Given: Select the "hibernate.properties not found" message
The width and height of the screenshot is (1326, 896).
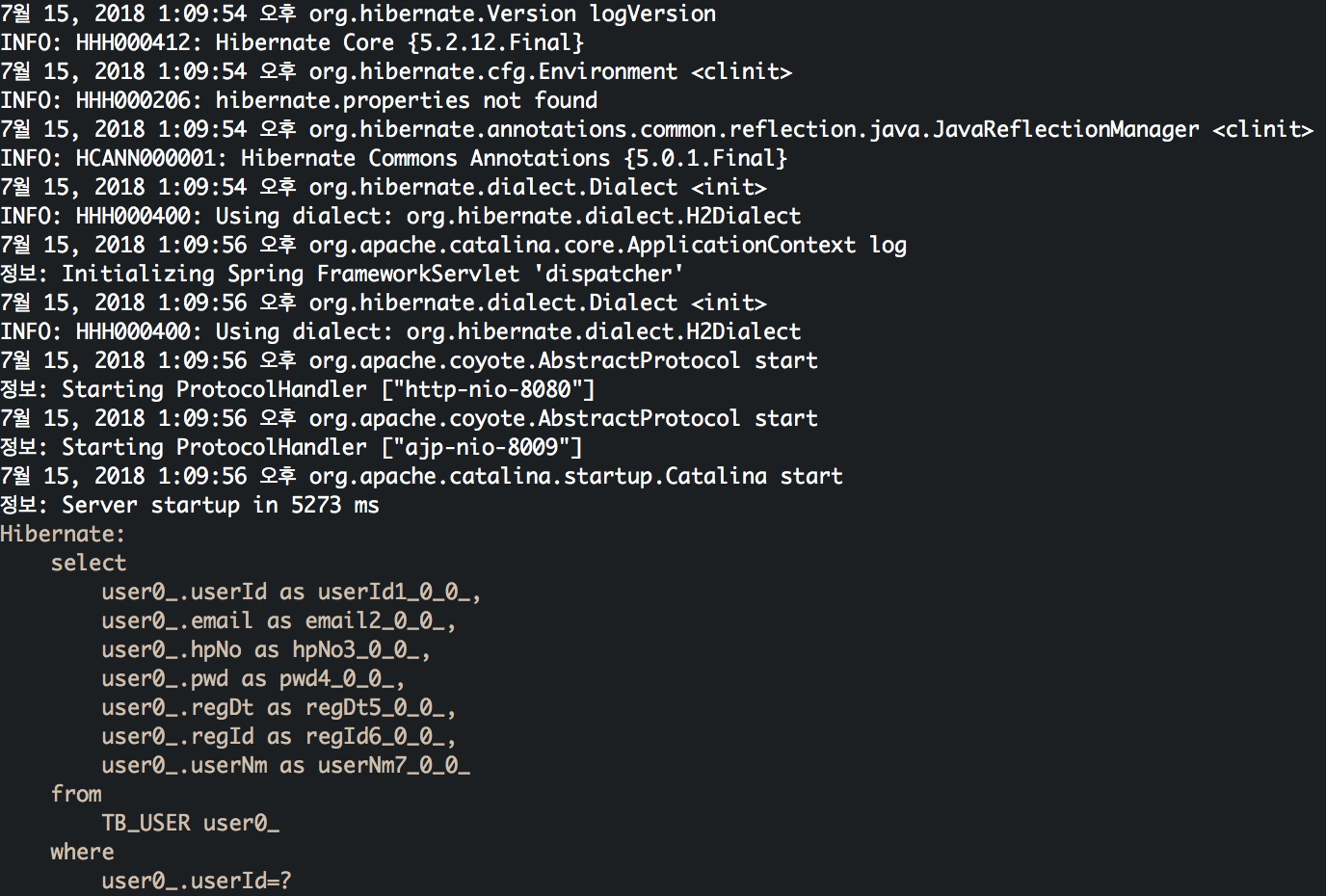Looking at the screenshot, I should (406, 101).
